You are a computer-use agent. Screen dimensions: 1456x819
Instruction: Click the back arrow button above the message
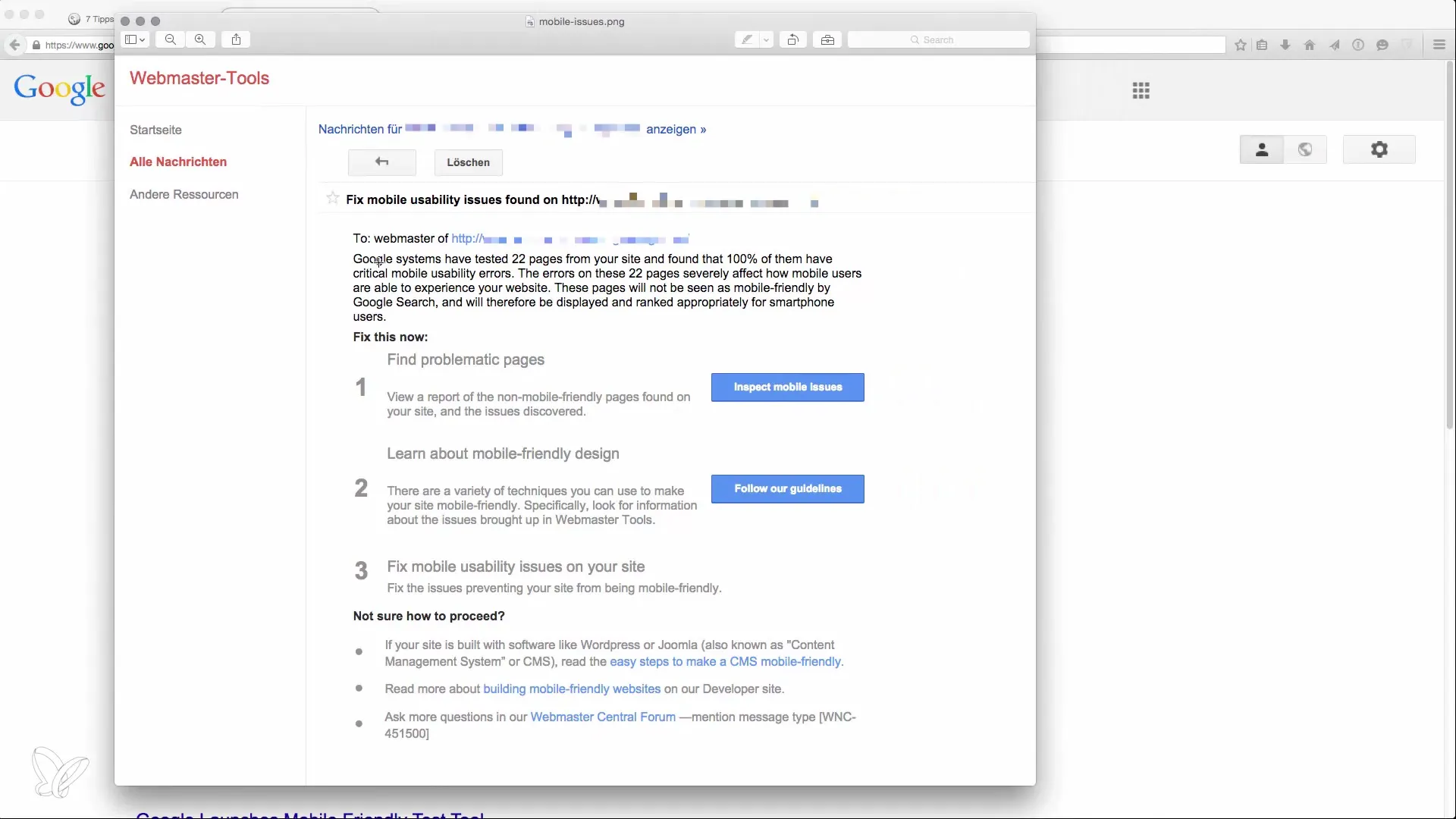(x=382, y=162)
